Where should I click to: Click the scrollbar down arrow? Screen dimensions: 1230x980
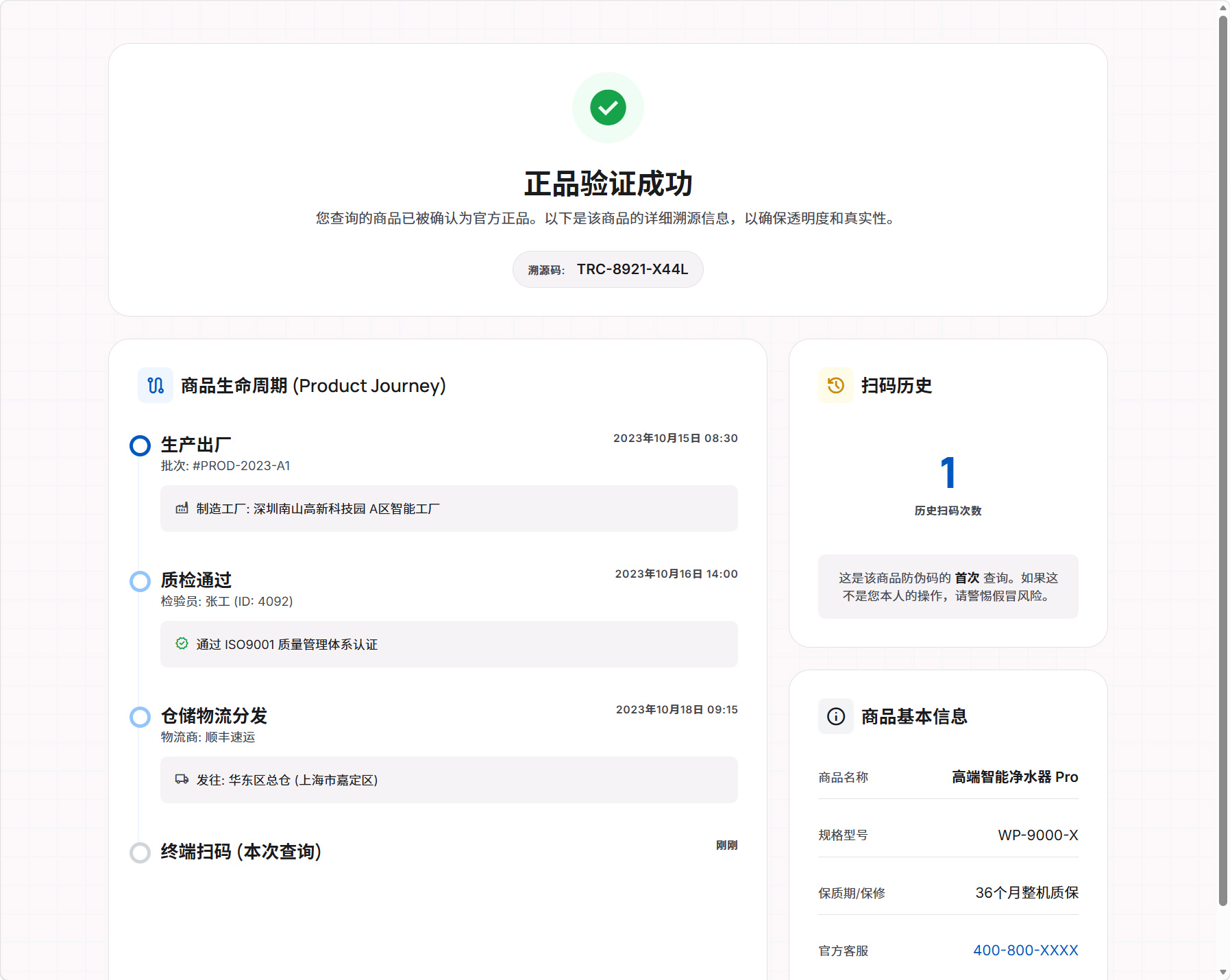pos(1223,972)
